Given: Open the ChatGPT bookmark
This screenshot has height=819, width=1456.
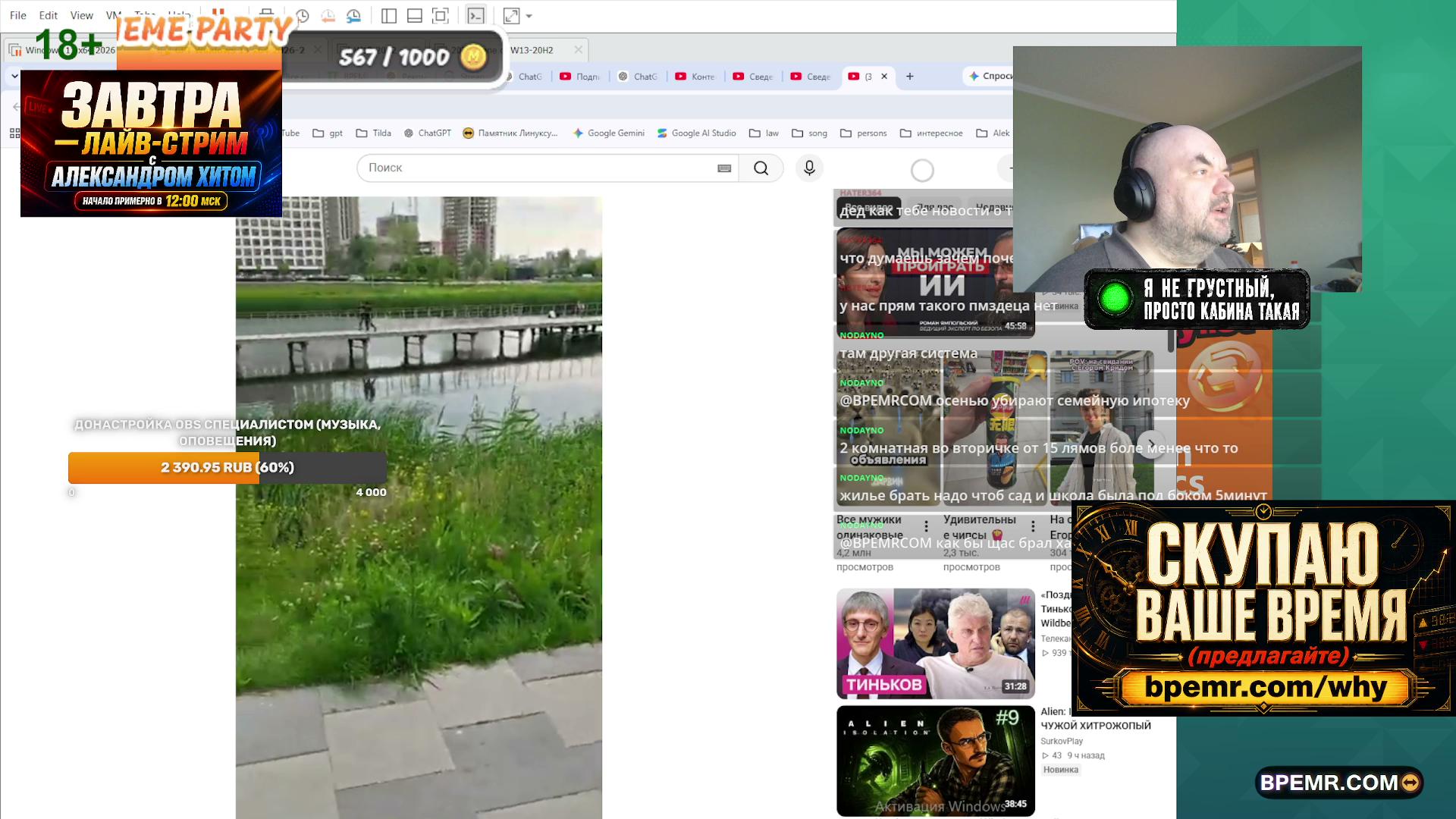Looking at the screenshot, I should [x=428, y=133].
